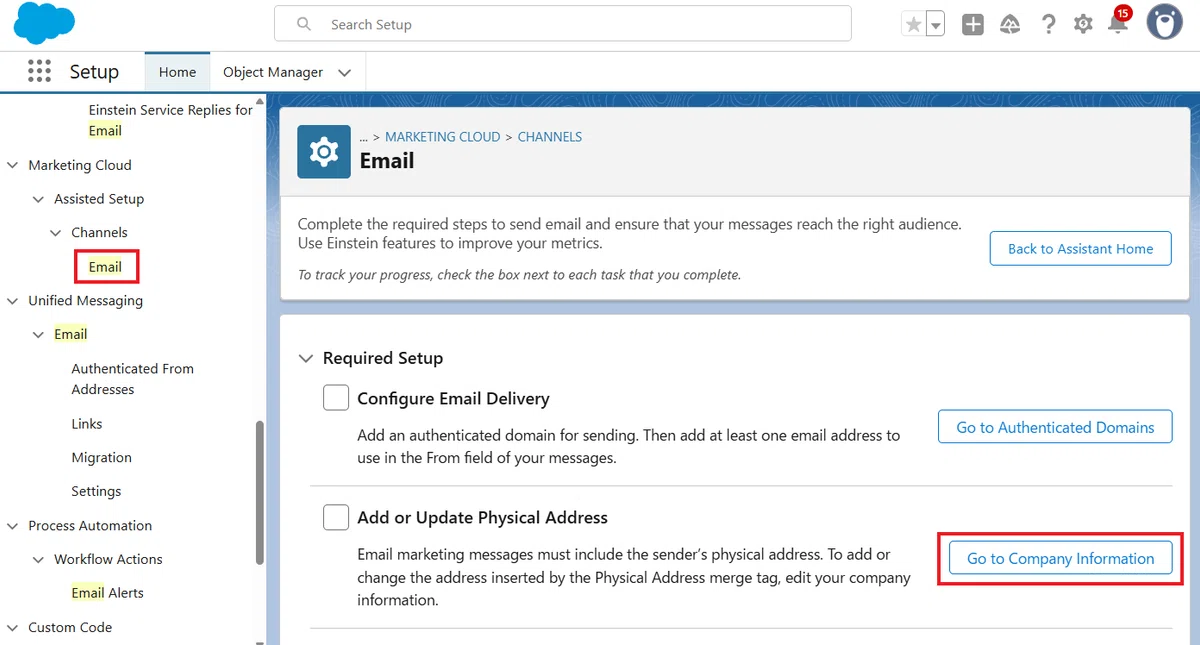Open the favorites list dropdown arrow
Viewport: 1200px width, 645px height.
click(x=935, y=24)
